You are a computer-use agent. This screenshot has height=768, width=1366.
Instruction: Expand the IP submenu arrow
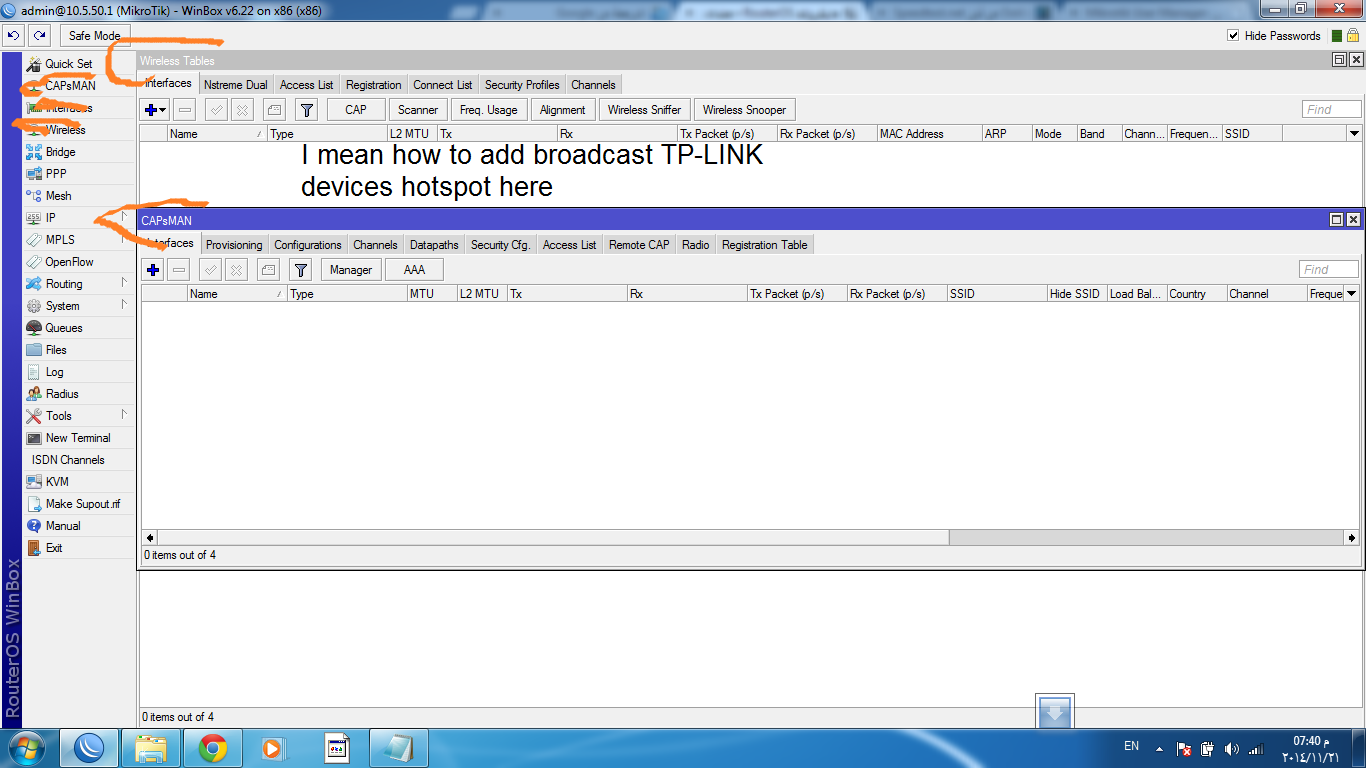[124, 217]
